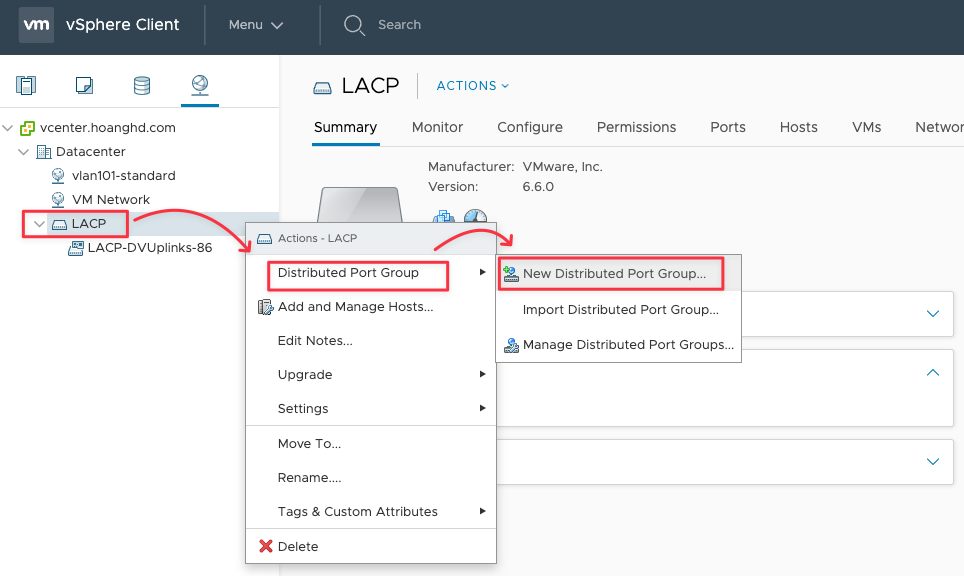The image size is (964, 576).
Task: Open the Hosts and Clusters view icon
Action: [x=26, y=85]
